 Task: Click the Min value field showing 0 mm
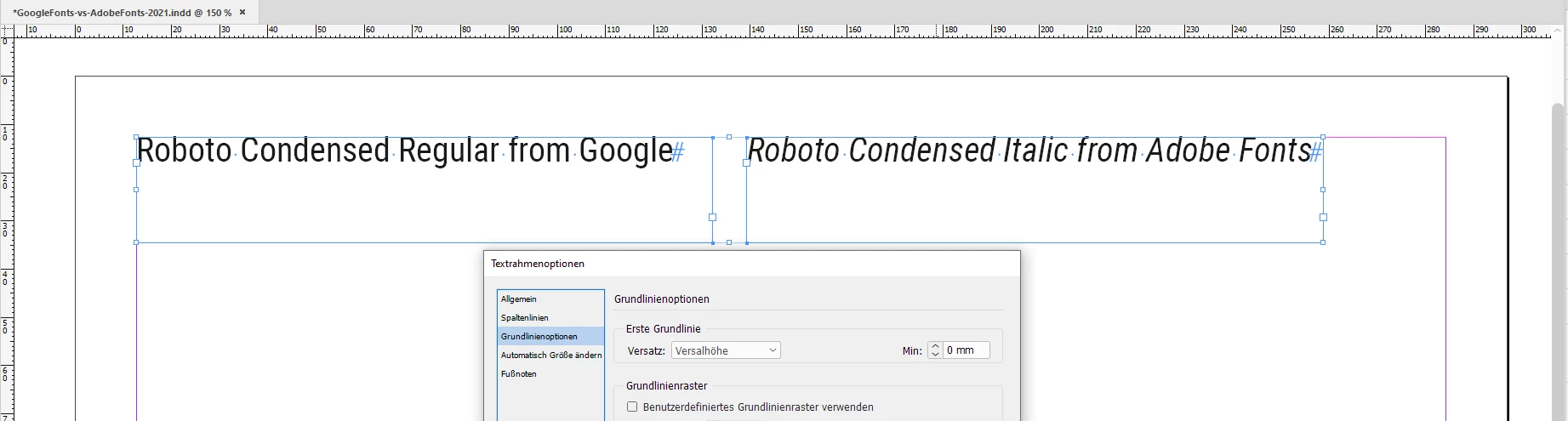point(966,350)
